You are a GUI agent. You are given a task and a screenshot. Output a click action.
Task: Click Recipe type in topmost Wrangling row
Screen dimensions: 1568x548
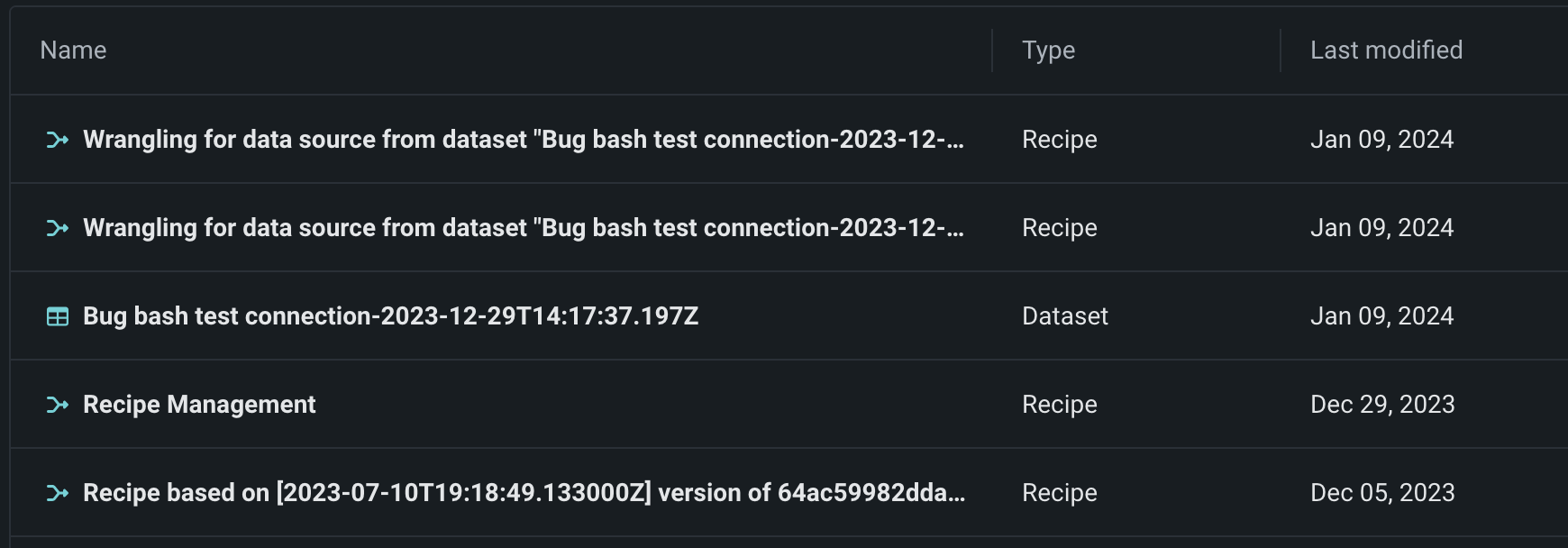(x=1059, y=140)
